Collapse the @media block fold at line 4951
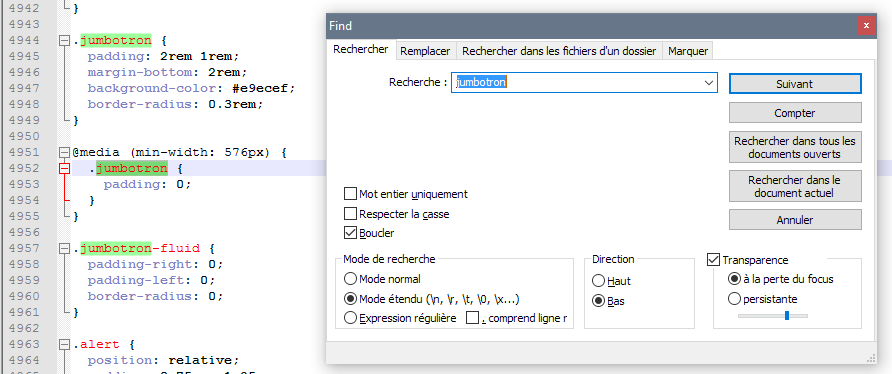The image size is (892, 374). (x=64, y=153)
